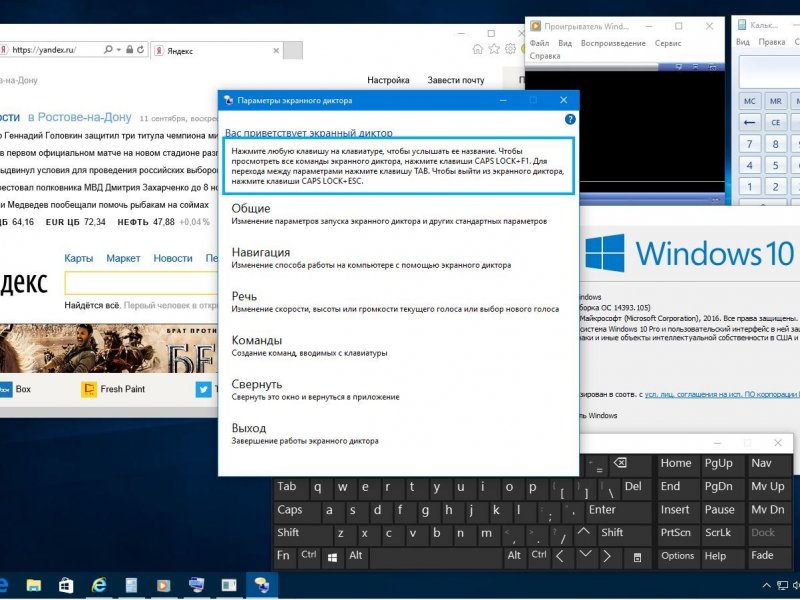Open Windows Store from the taskbar
The image size is (800, 600).
[66, 585]
